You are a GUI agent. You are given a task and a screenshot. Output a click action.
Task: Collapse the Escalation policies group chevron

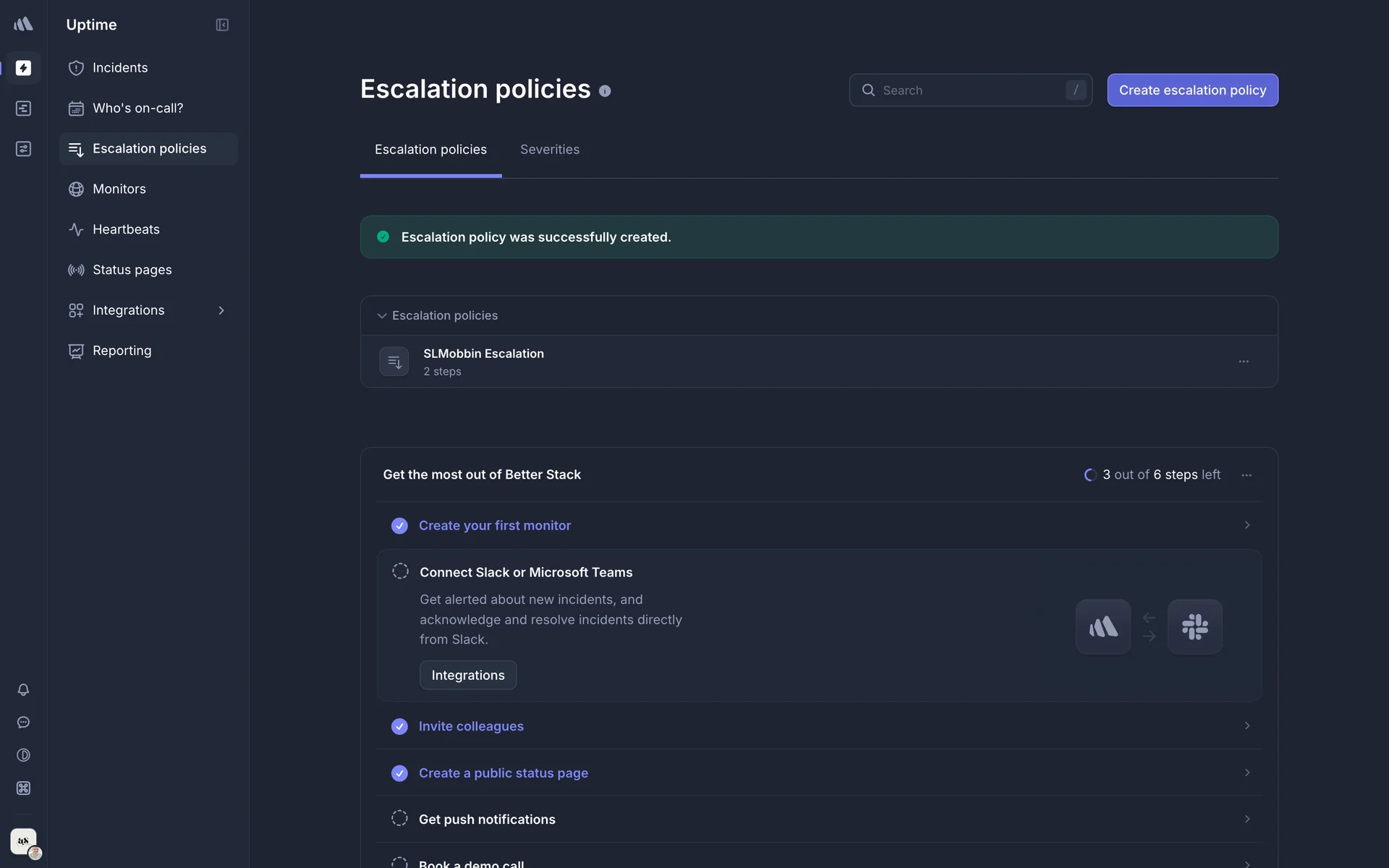click(x=381, y=316)
